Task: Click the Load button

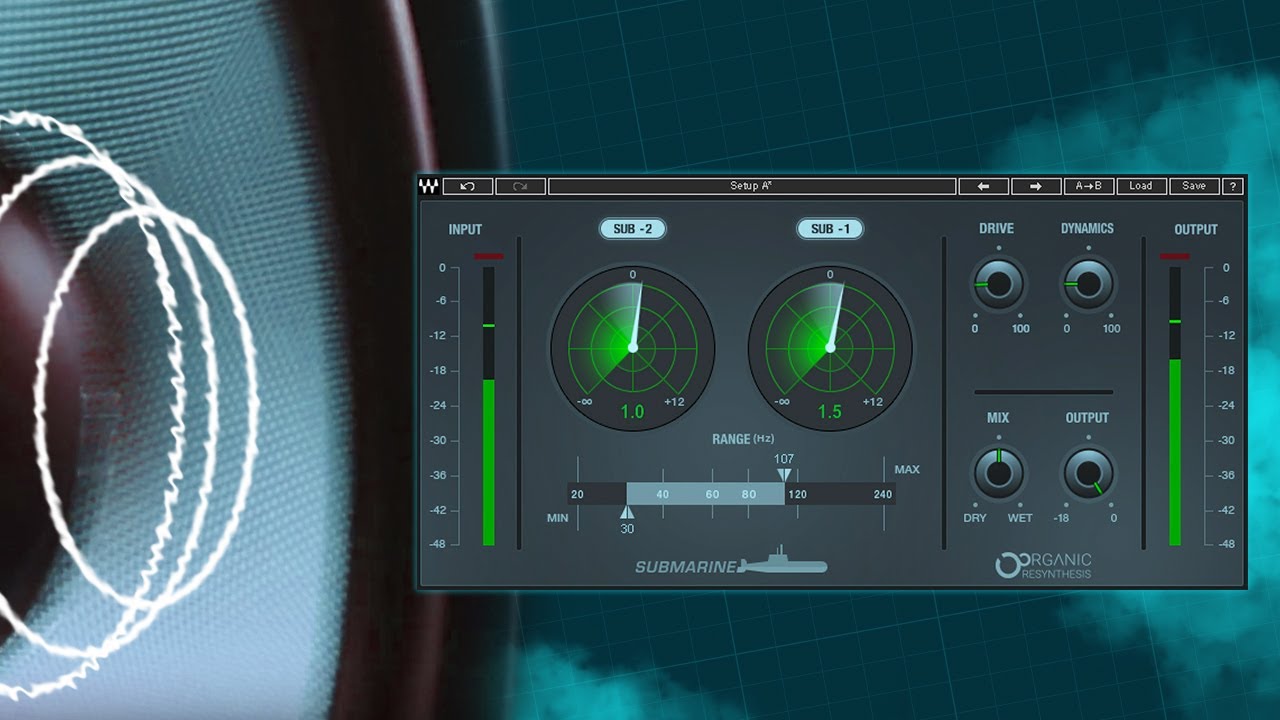Action: [1141, 186]
